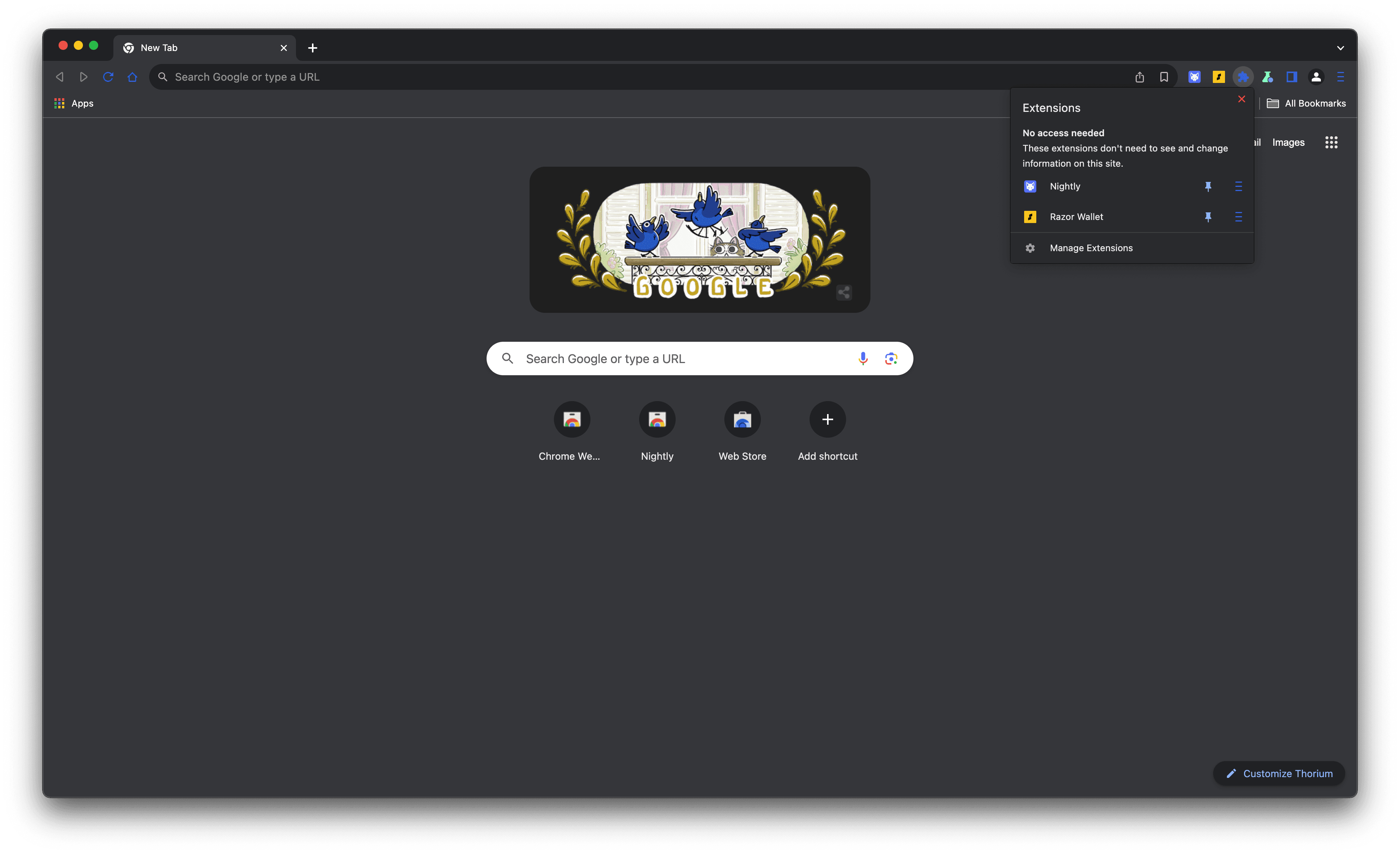Show the side panel
Image resolution: width=1400 pixels, height=854 pixels.
tap(1292, 77)
